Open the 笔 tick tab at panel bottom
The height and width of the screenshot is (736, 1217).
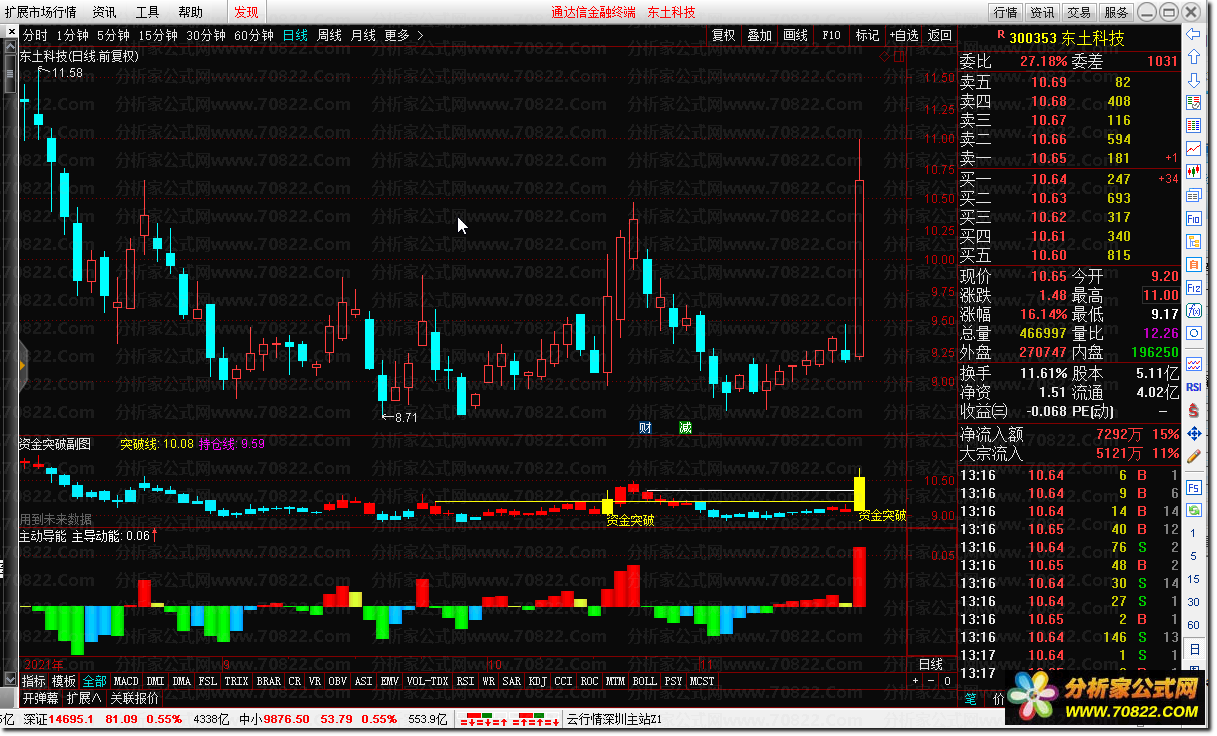[971, 699]
